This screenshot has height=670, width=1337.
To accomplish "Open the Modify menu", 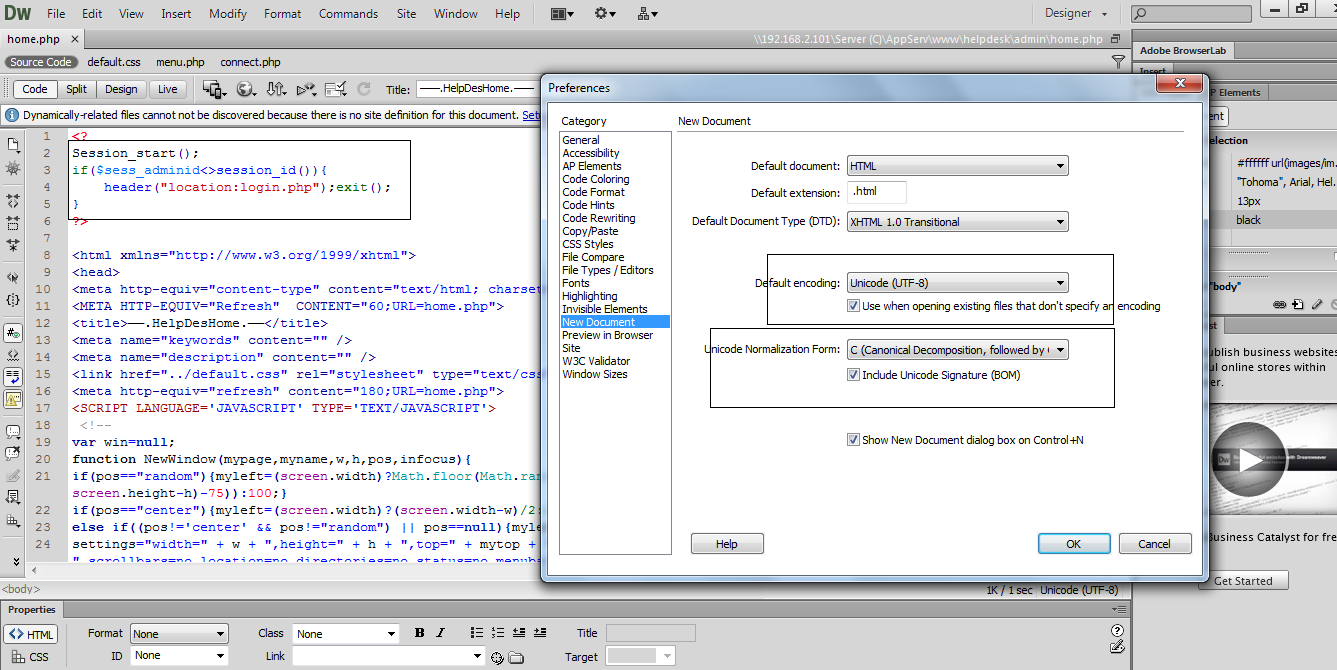I will pos(228,14).
